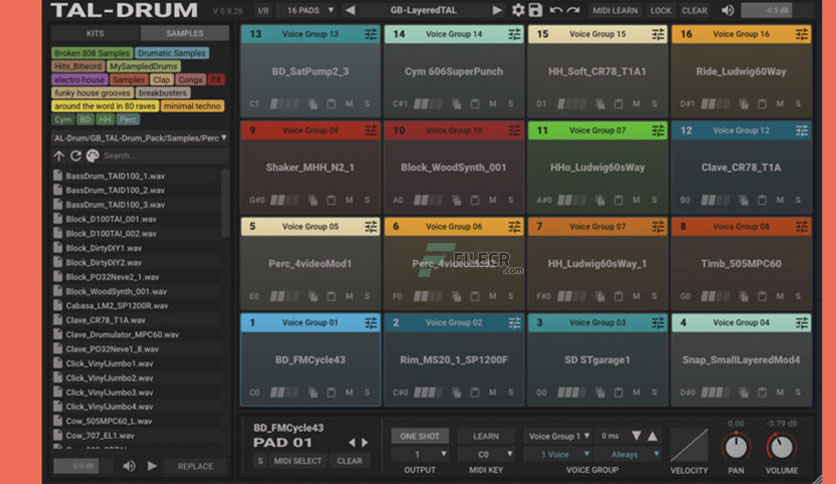Image resolution: width=836 pixels, height=484 pixels.
Task: Open the Always dropdown
Action: click(x=628, y=454)
